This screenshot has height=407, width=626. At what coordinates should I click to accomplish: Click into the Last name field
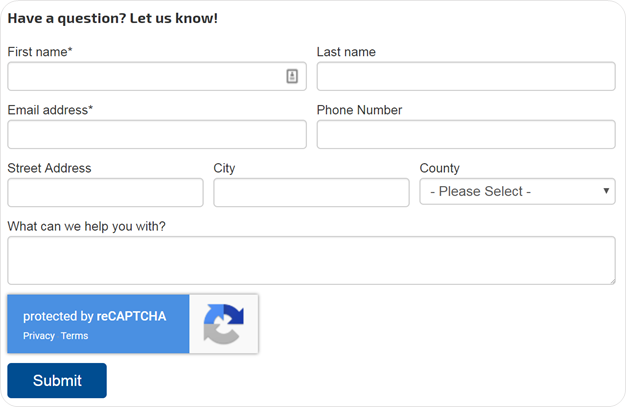click(466, 76)
